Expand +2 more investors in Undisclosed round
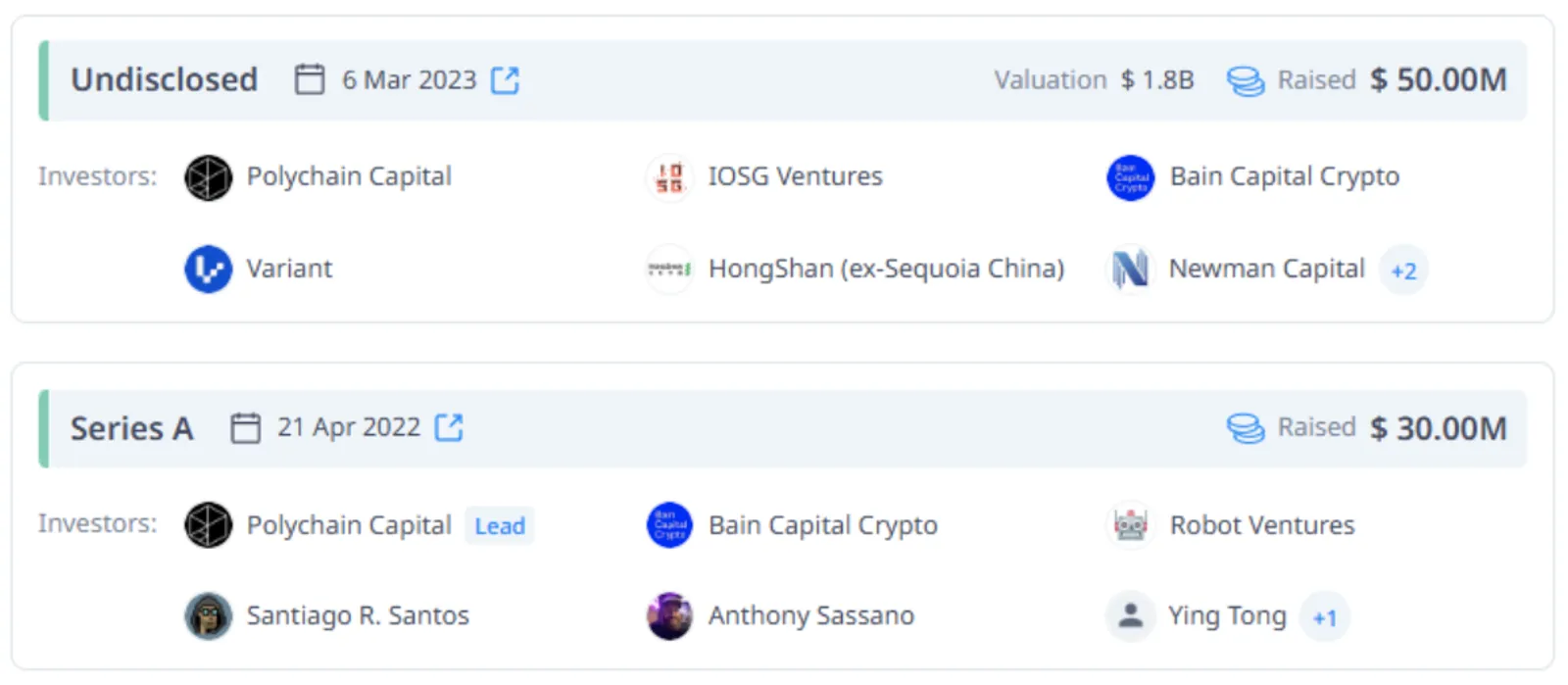The width and height of the screenshot is (1568, 685). coord(1403,270)
